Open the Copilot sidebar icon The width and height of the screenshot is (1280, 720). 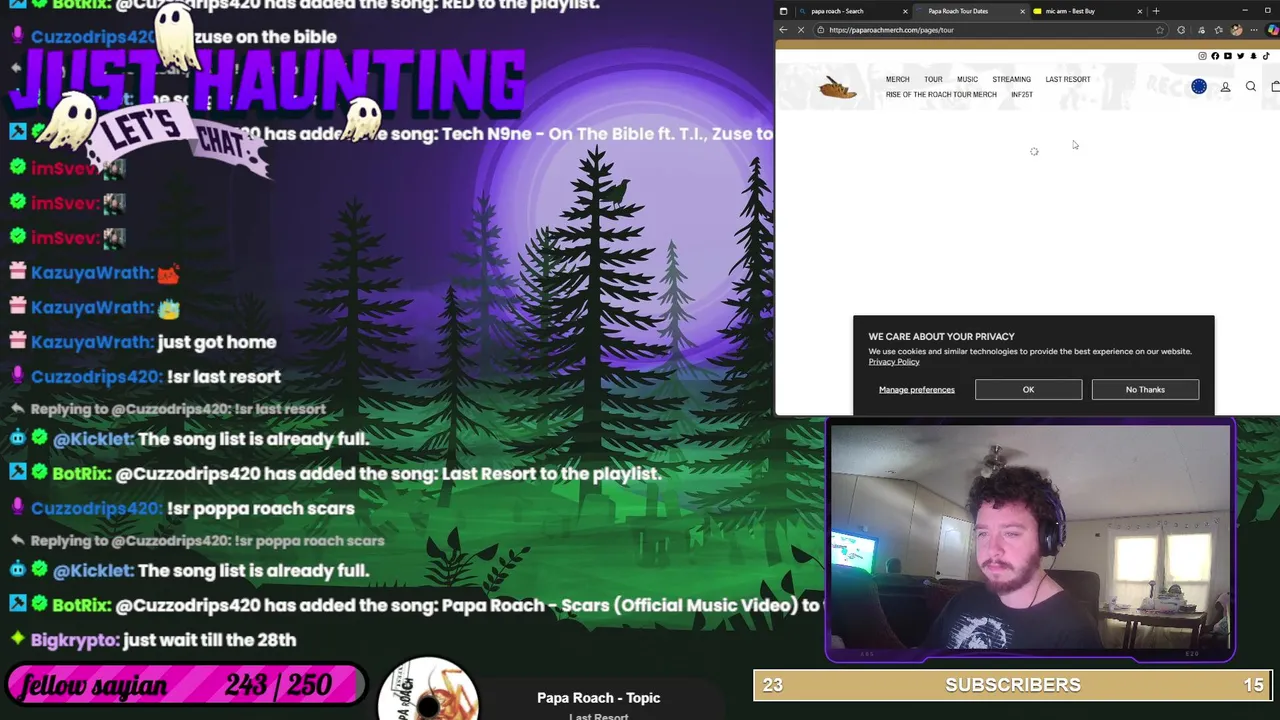[x=1273, y=30]
